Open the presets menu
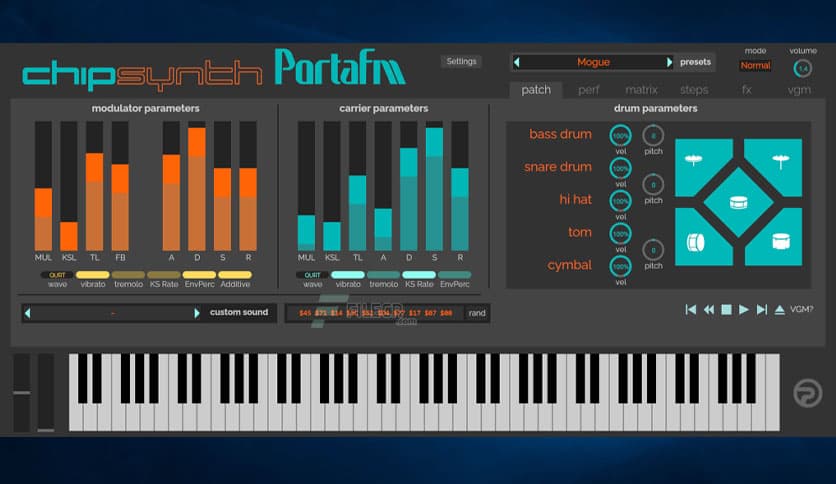Viewport: 836px width, 484px height. pyautogui.click(x=695, y=62)
